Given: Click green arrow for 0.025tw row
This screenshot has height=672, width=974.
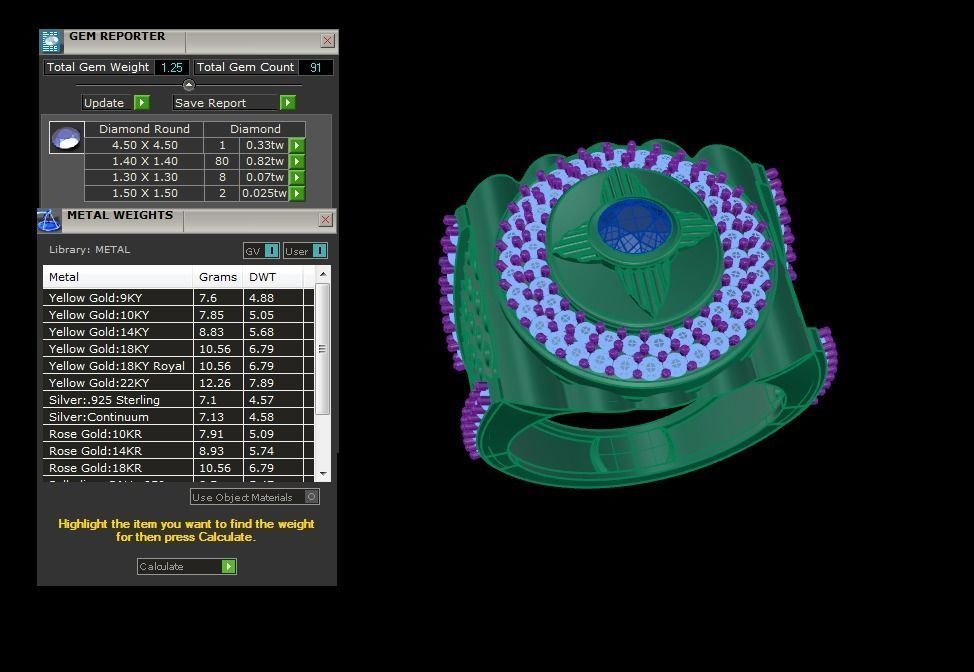Looking at the screenshot, I should 297,194.
